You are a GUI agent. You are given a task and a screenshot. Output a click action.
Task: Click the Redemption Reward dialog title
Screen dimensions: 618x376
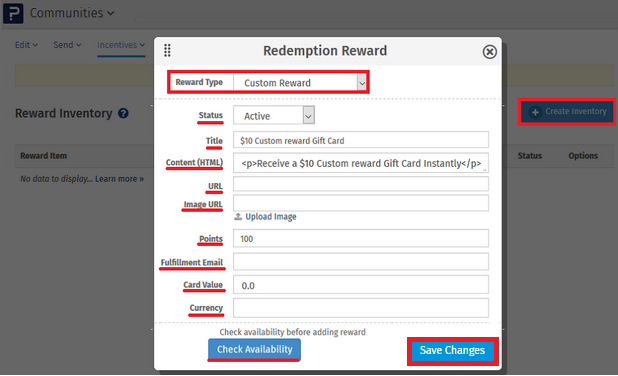click(x=325, y=51)
